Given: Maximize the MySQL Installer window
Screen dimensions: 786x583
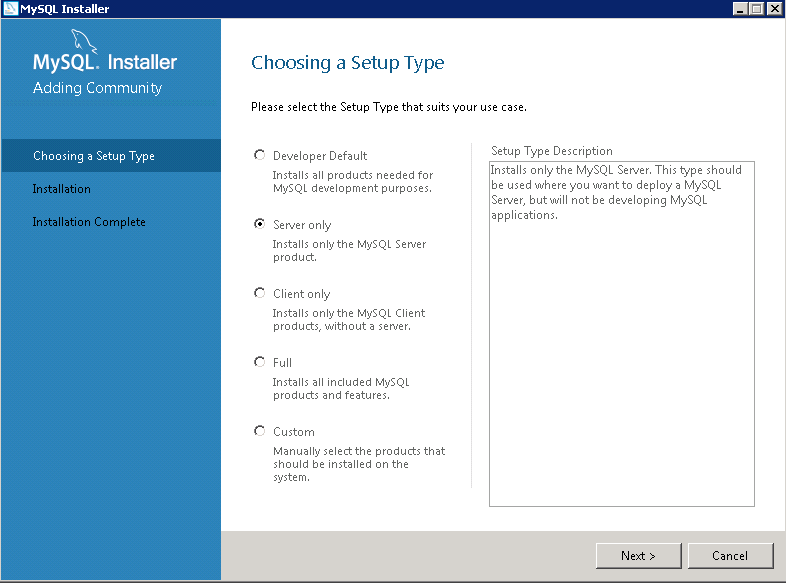Looking at the screenshot, I should pos(756,9).
